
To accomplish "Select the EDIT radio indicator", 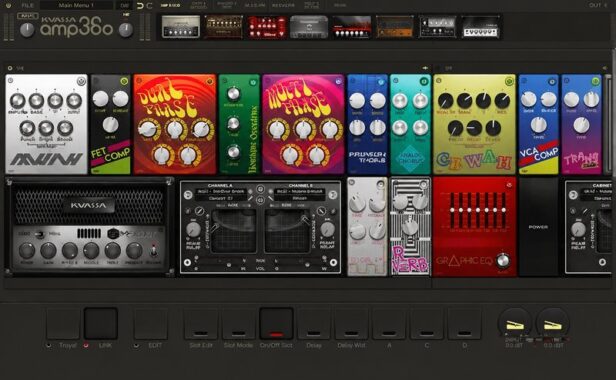I will point(136,345).
